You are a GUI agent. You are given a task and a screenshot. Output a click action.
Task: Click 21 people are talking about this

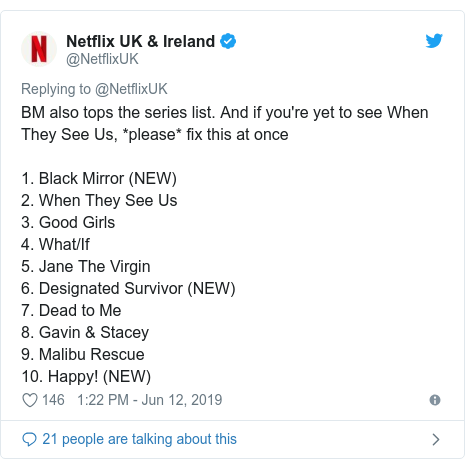pyautogui.click(x=139, y=439)
